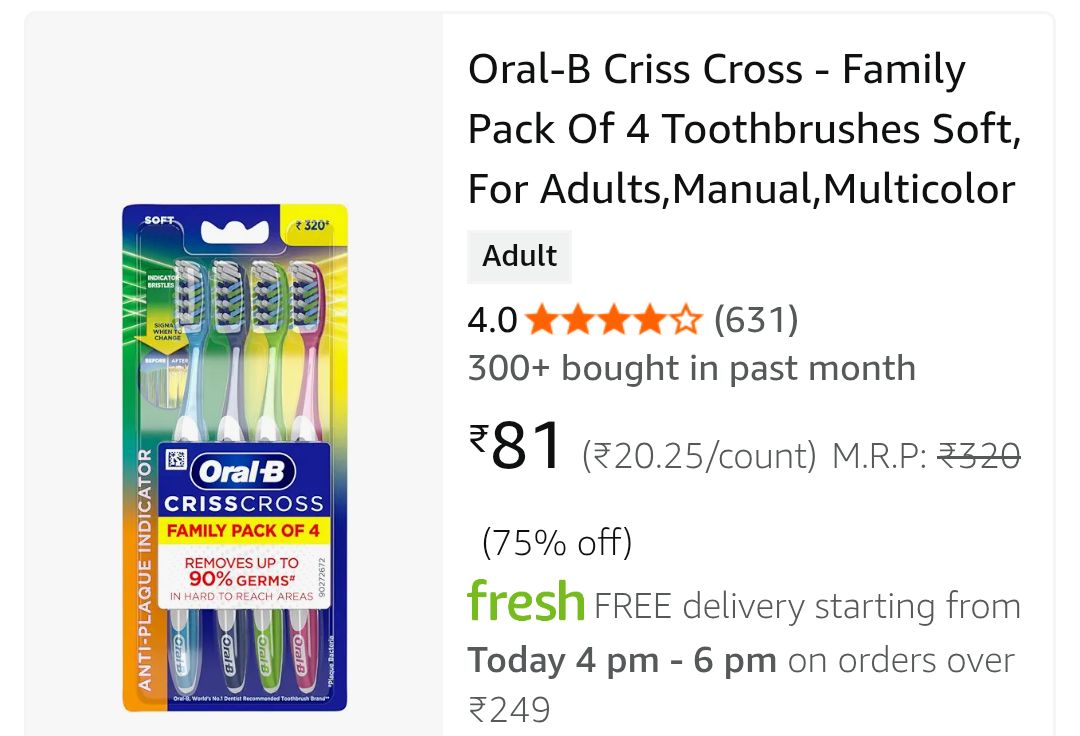The height and width of the screenshot is (736, 1080).
Task: Click the Family Pack of 4 banner on the package
Action: point(243,530)
